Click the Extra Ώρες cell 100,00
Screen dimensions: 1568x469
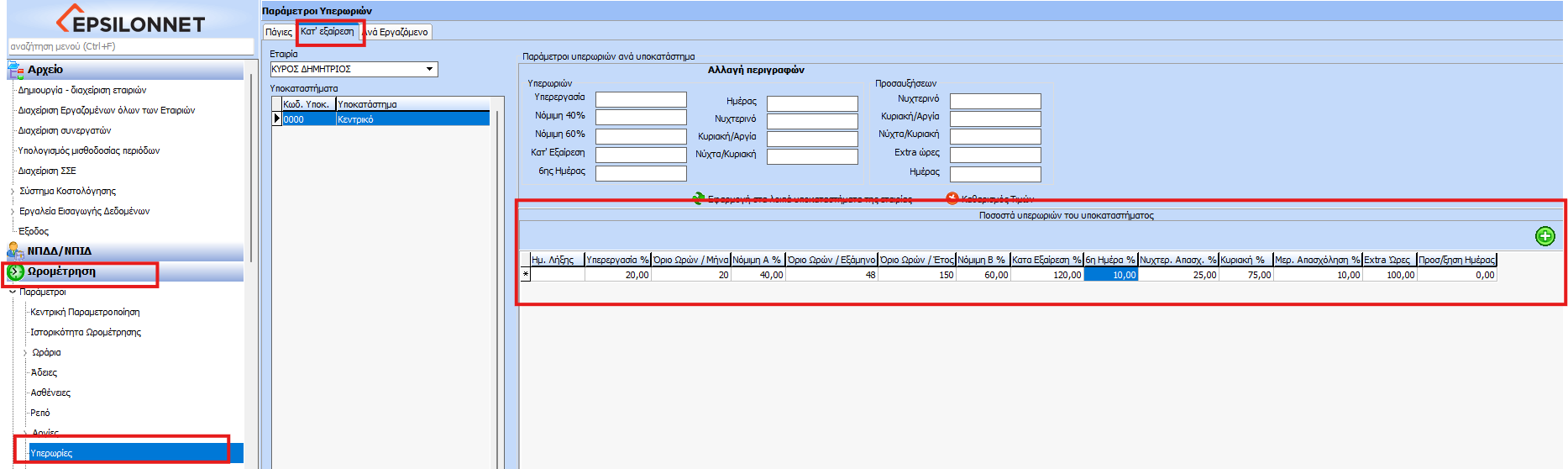click(x=1389, y=275)
